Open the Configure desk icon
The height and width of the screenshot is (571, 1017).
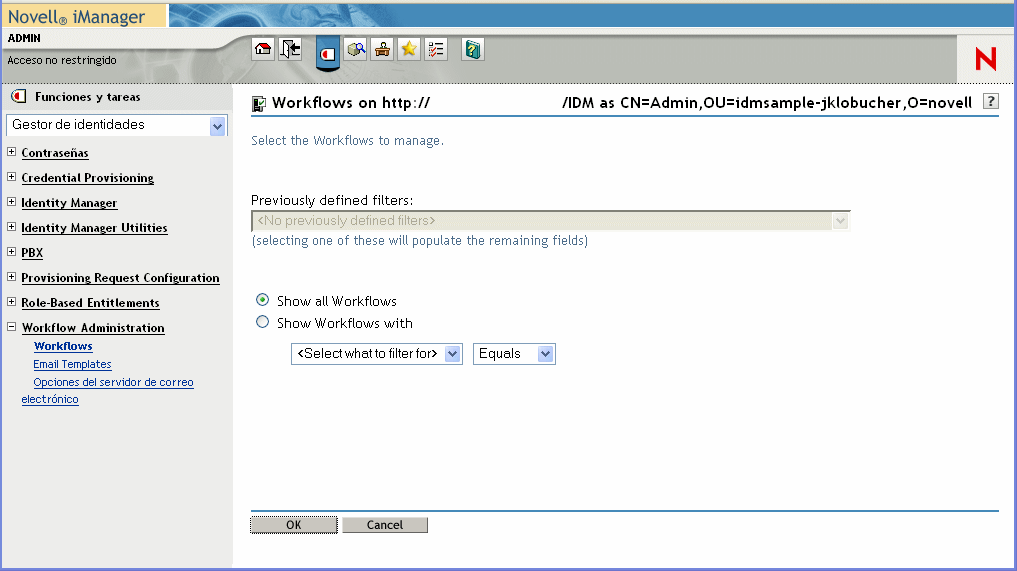(x=382, y=49)
